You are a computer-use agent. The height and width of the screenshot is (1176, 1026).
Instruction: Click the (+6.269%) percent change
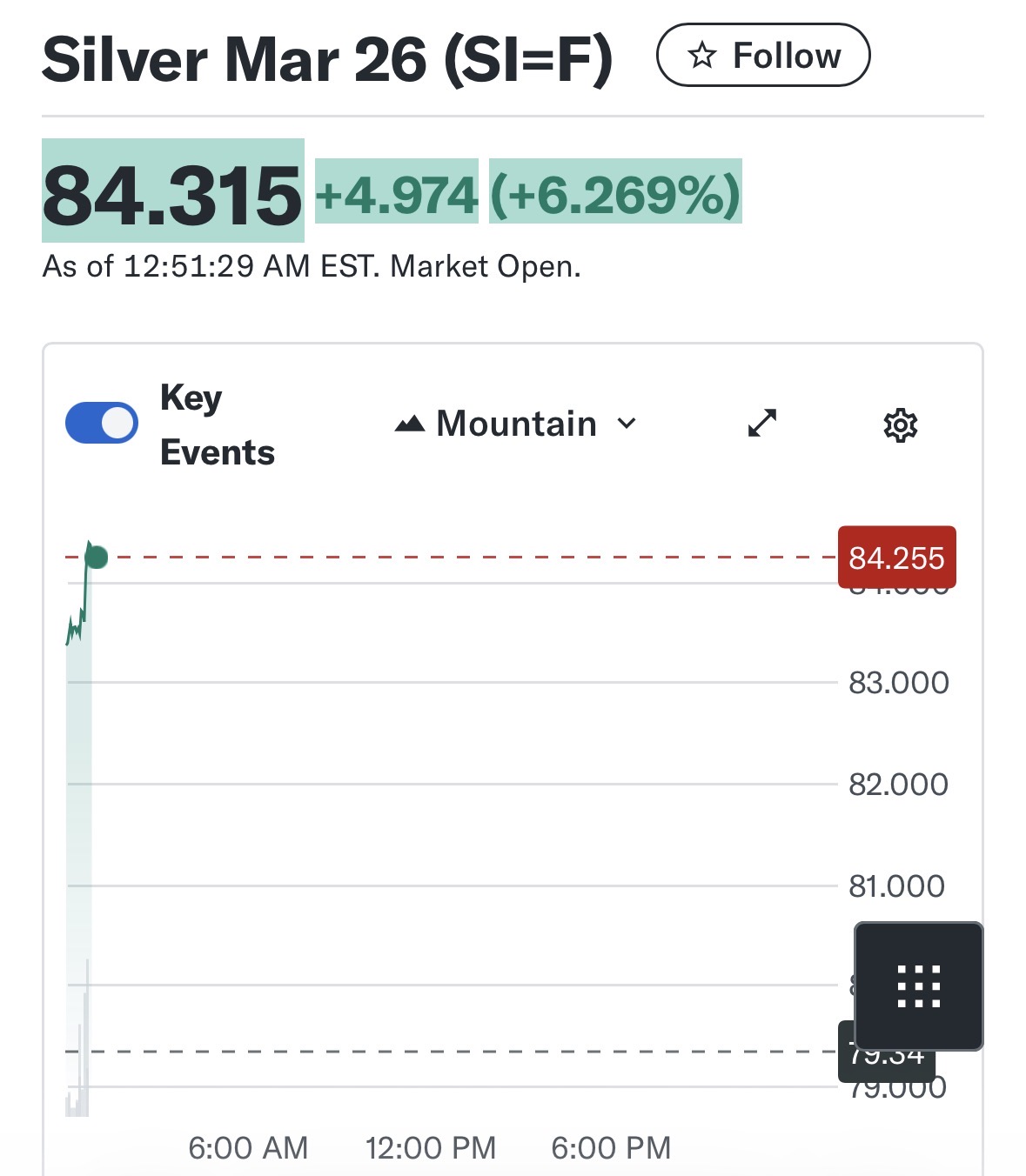(x=615, y=193)
